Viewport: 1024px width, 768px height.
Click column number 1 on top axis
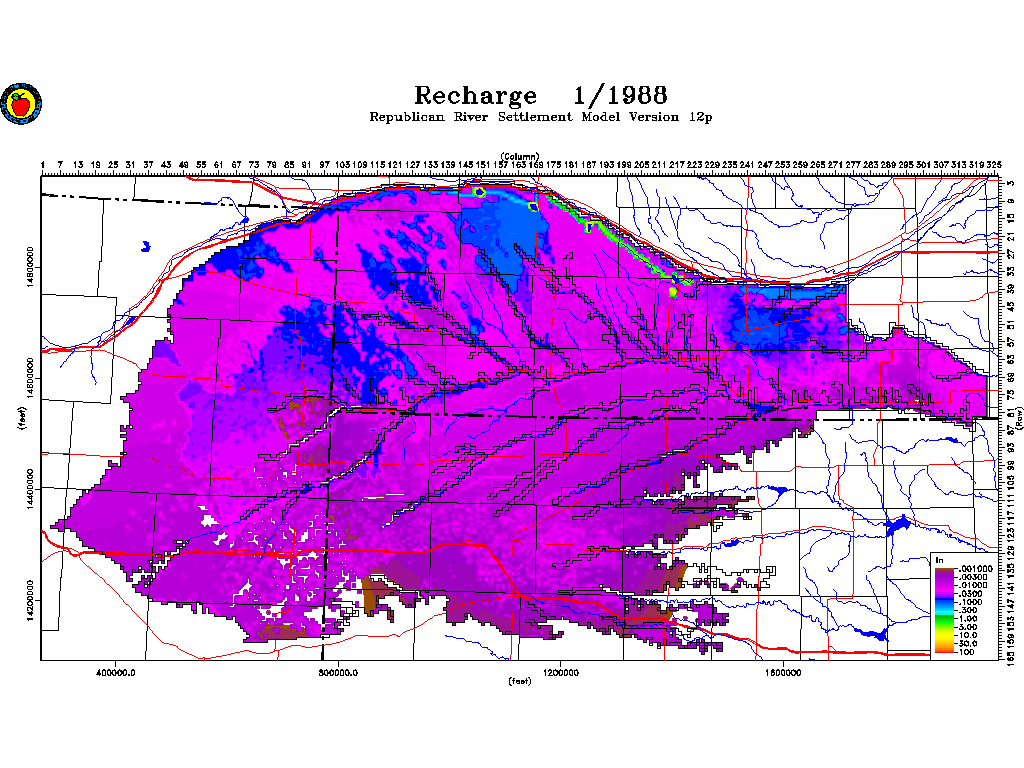(x=42, y=165)
